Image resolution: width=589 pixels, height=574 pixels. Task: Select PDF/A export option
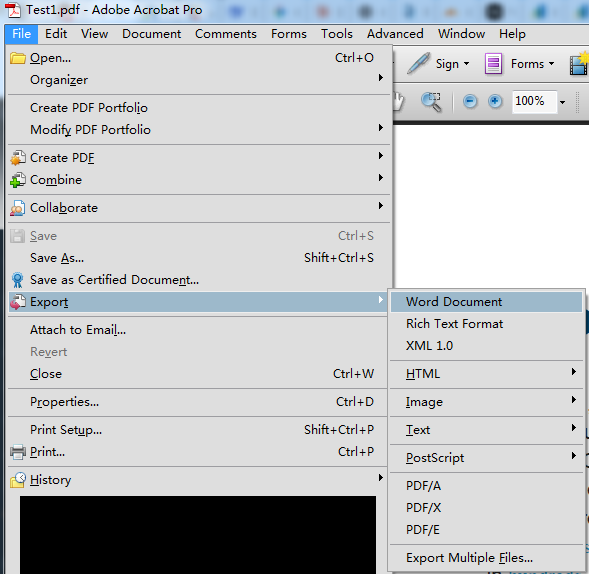486,486
